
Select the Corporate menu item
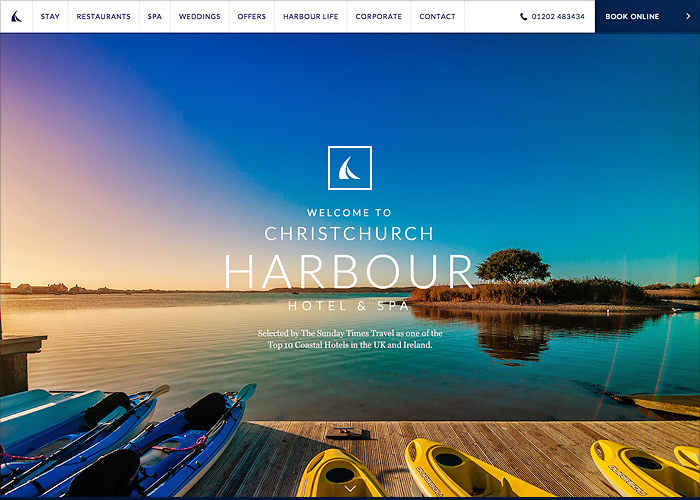tap(379, 17)
